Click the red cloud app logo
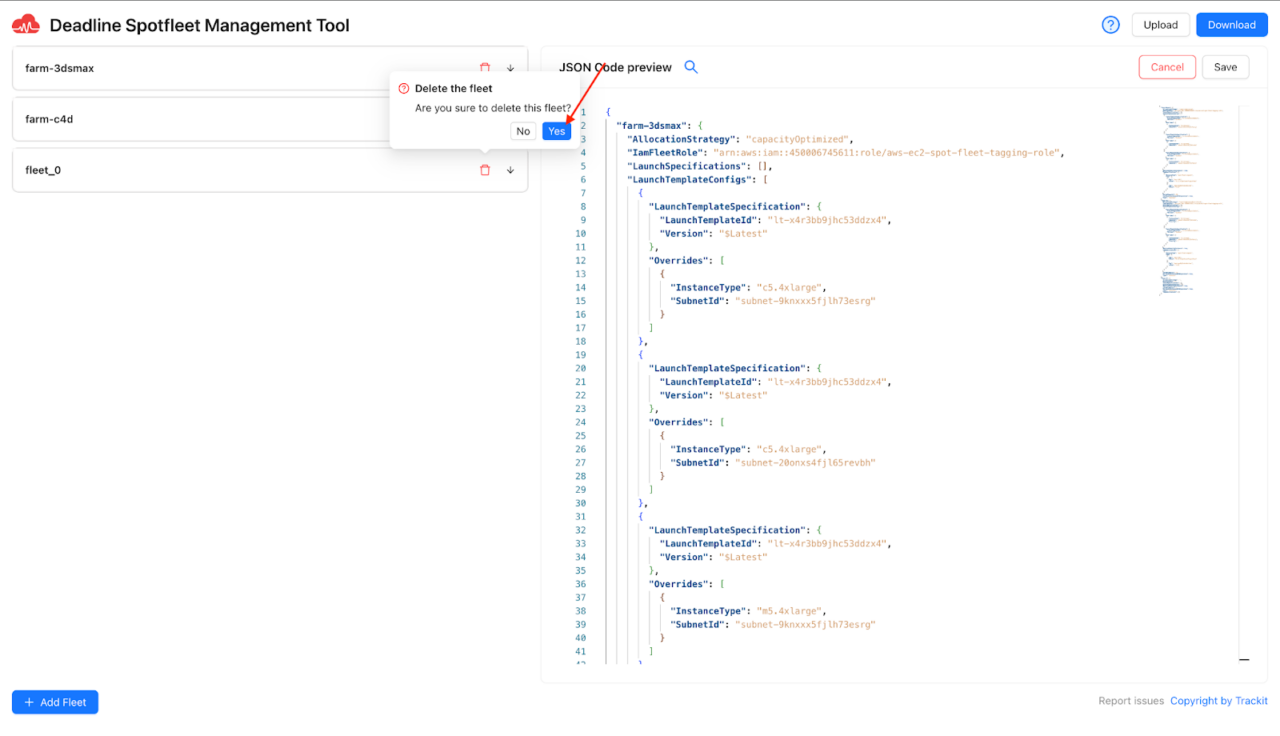 click(25, 25)
